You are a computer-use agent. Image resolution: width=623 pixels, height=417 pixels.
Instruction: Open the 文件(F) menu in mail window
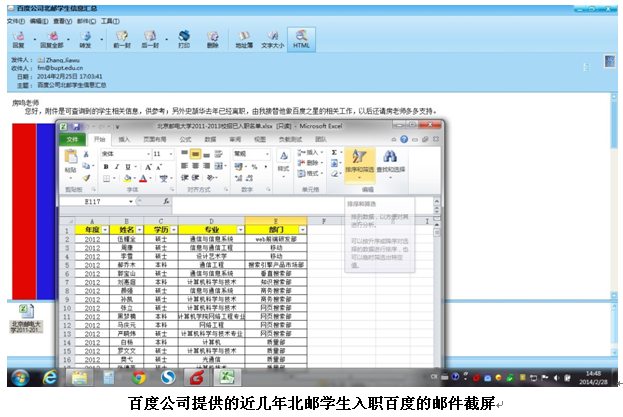16,21
